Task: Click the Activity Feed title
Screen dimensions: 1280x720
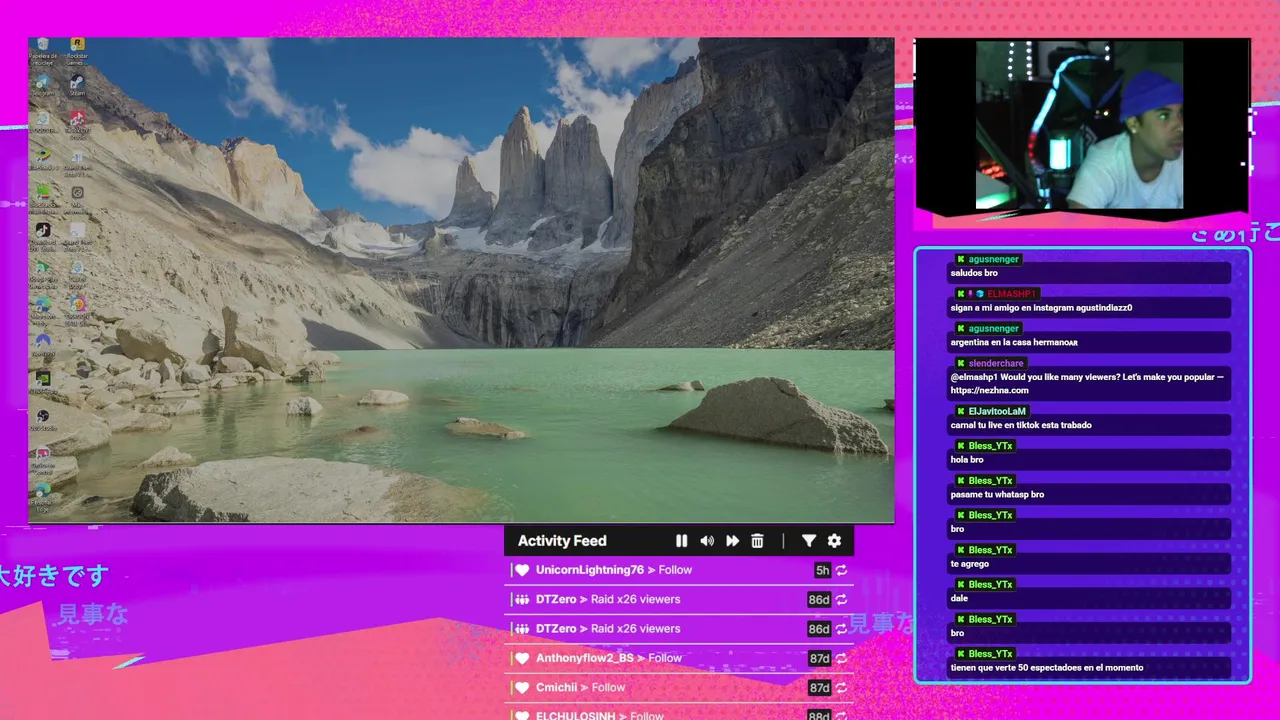Action: coord(562,541)
